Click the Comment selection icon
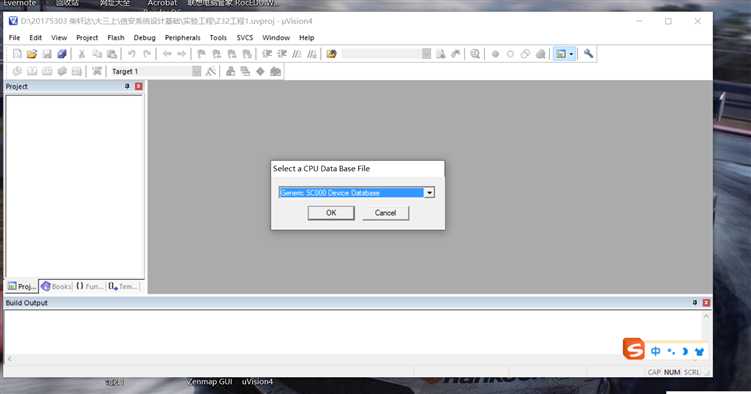The width and height of the screenshot is (751, 394). [x=297, y=54]
